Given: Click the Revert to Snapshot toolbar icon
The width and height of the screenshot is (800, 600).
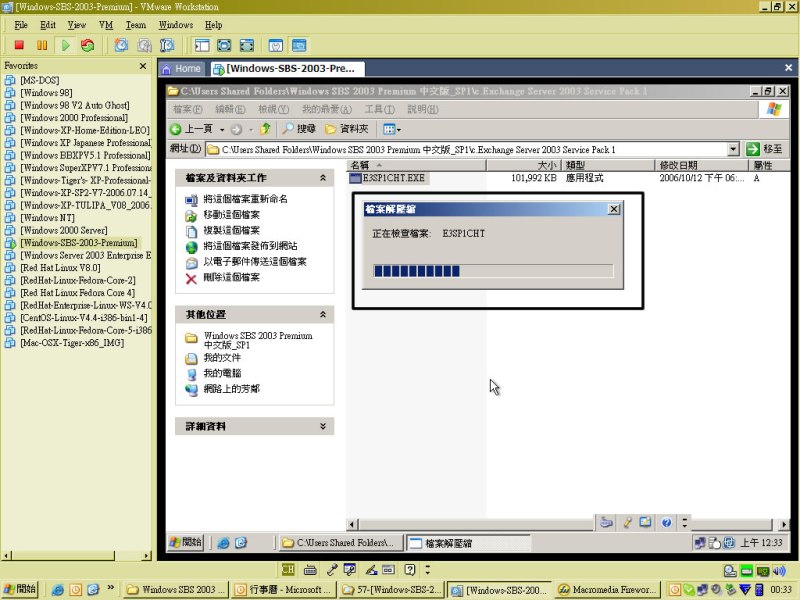Looking at the screenshot, I should pos(144,45).
